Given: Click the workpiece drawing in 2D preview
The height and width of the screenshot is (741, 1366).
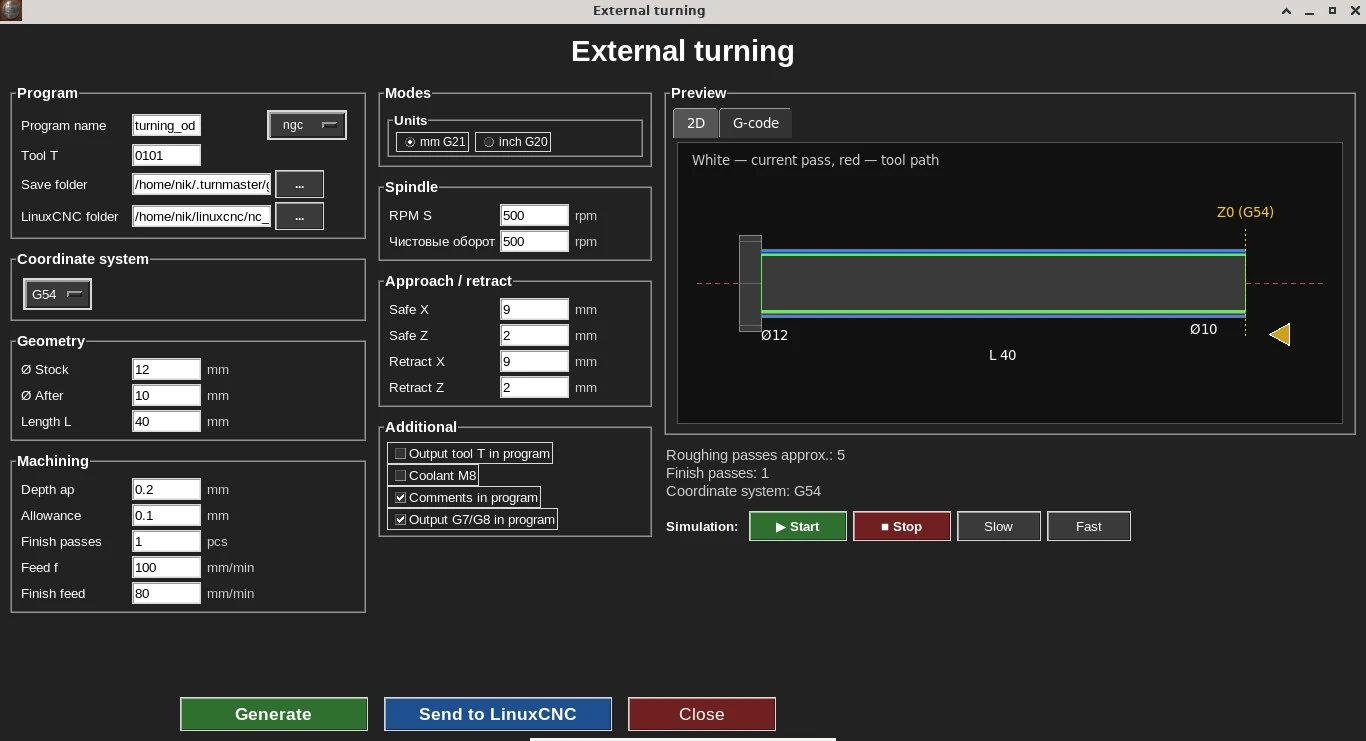Looking at the screenshot, I should pyautogui.click(x=1003, y=283).
